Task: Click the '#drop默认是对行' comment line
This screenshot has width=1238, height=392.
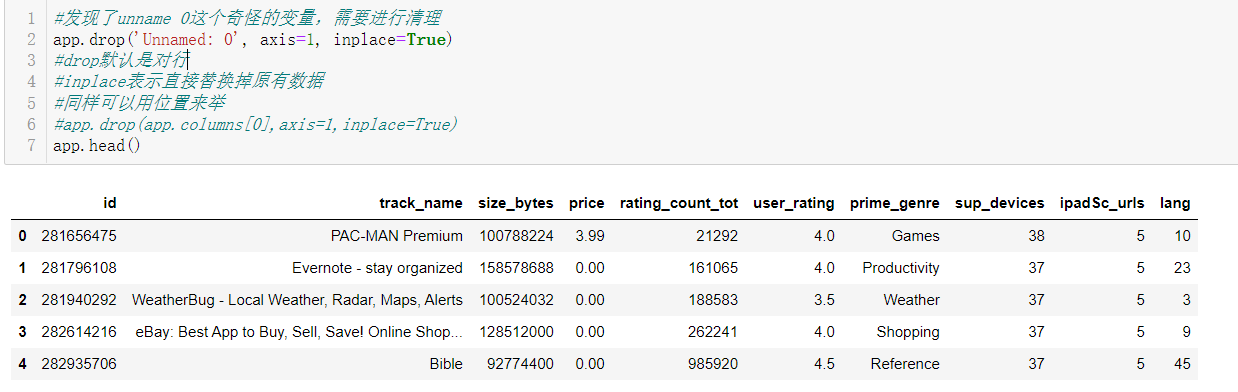Action: [x=121, y=61]
